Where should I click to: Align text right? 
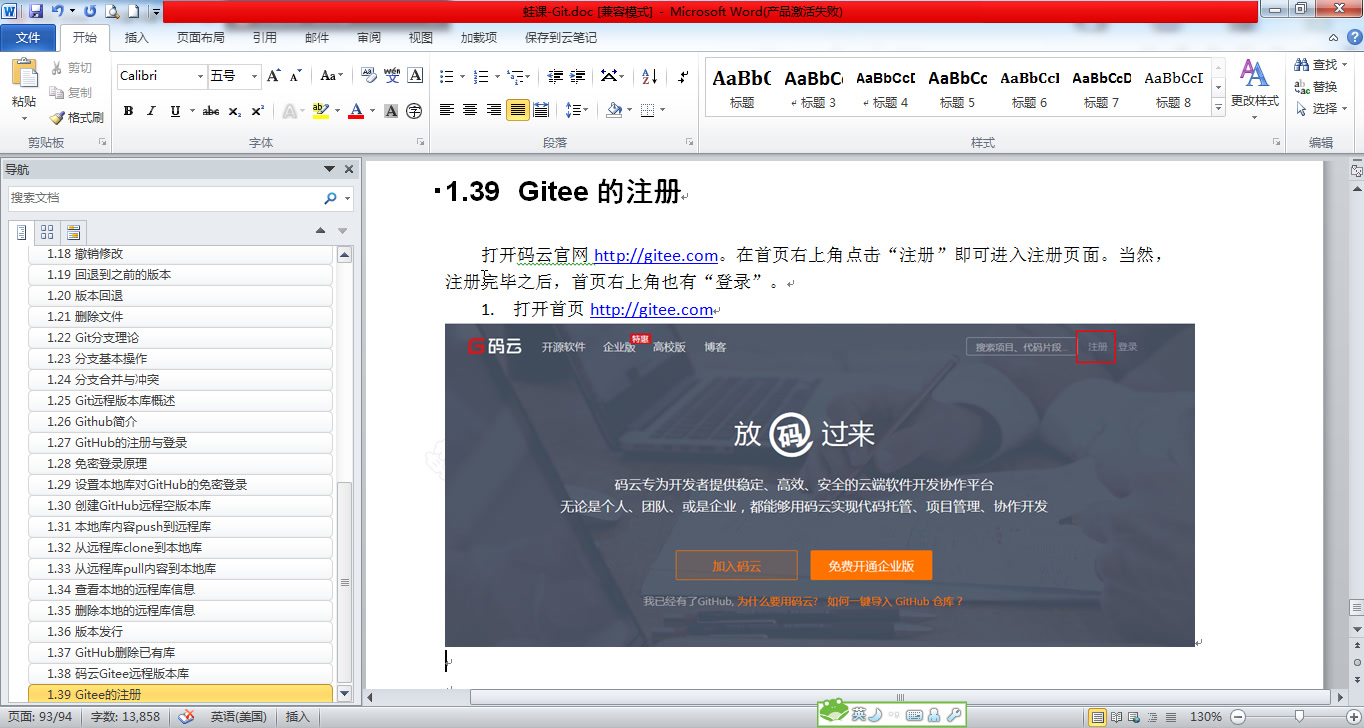point(494,110)
